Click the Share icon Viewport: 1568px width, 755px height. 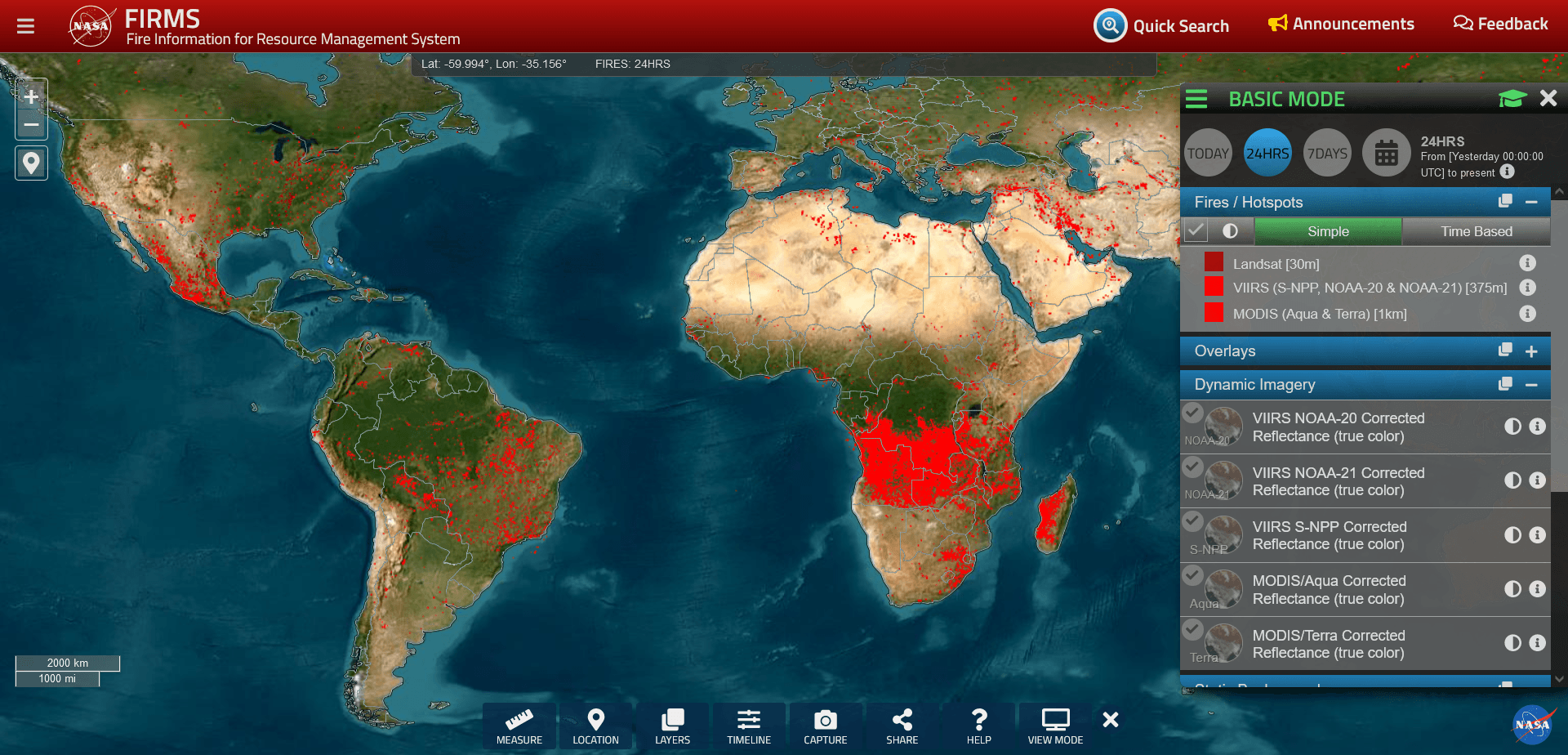click(902, 726)
